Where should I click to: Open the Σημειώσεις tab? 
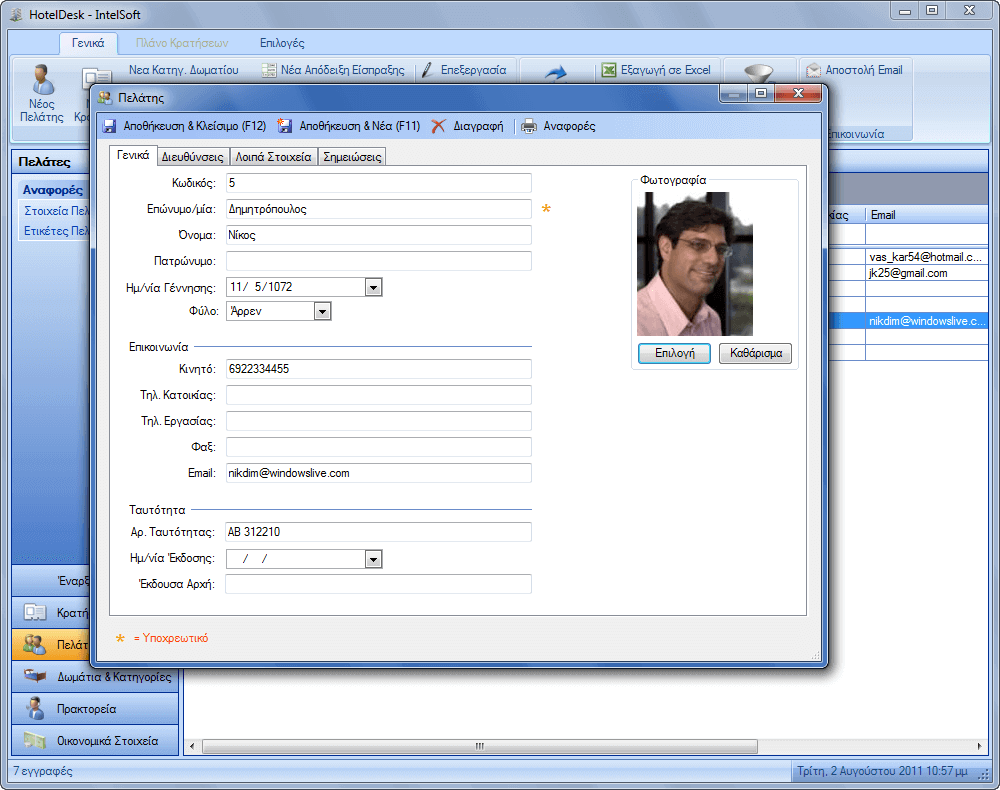point(352,157)
